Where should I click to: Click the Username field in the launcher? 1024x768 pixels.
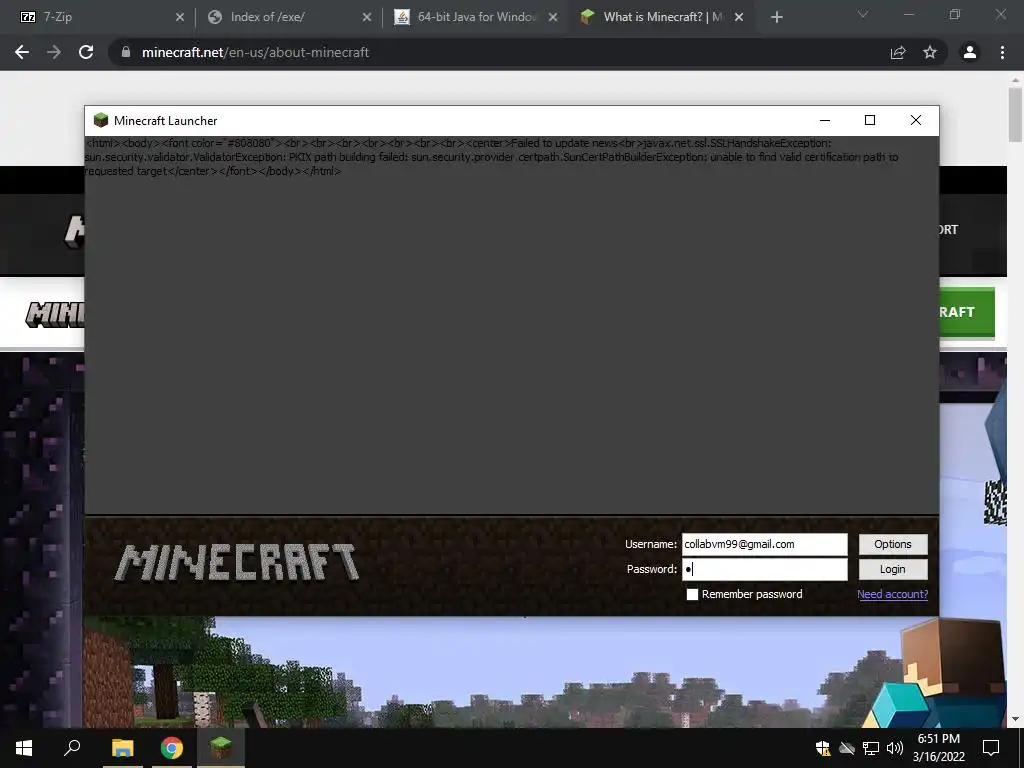765,544
